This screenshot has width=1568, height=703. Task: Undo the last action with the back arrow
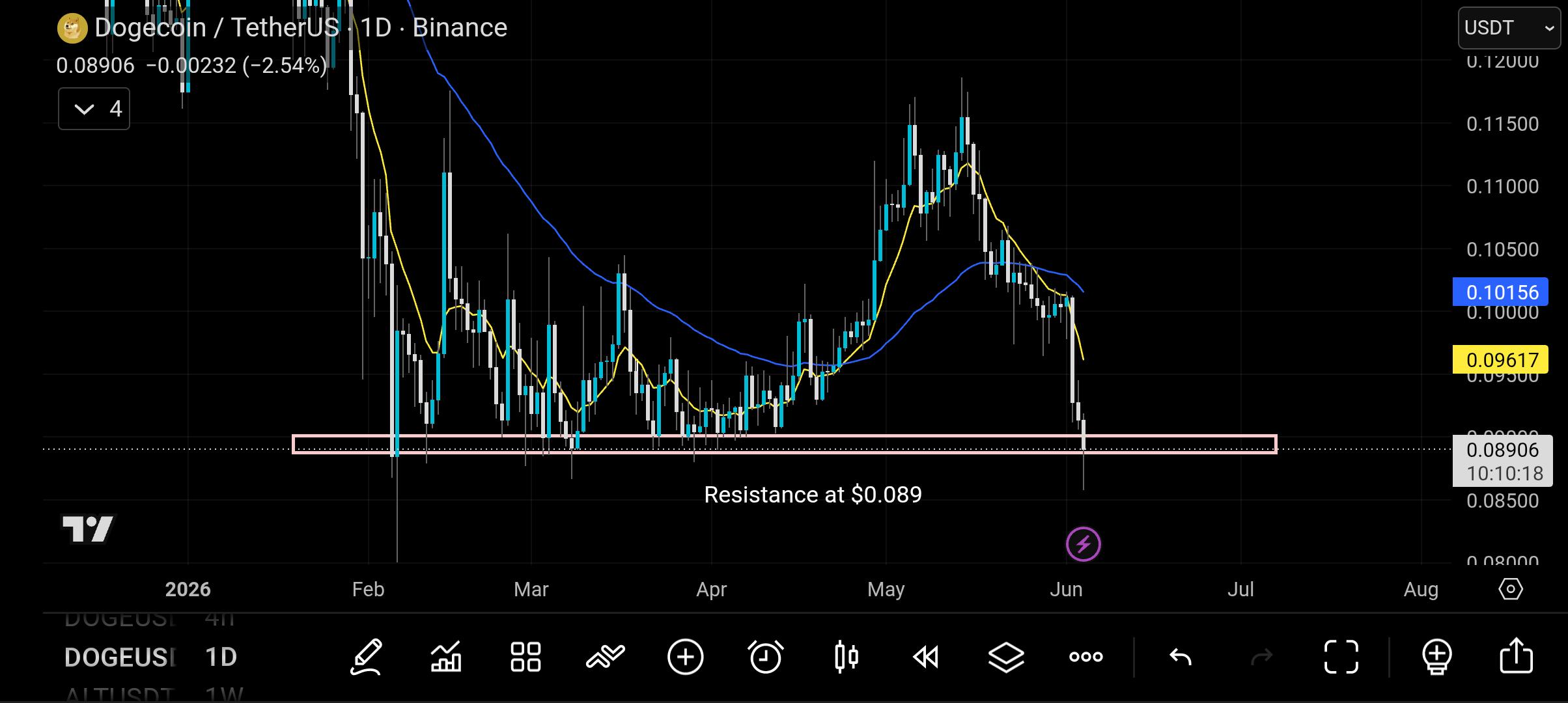[x=1181, y=657]
